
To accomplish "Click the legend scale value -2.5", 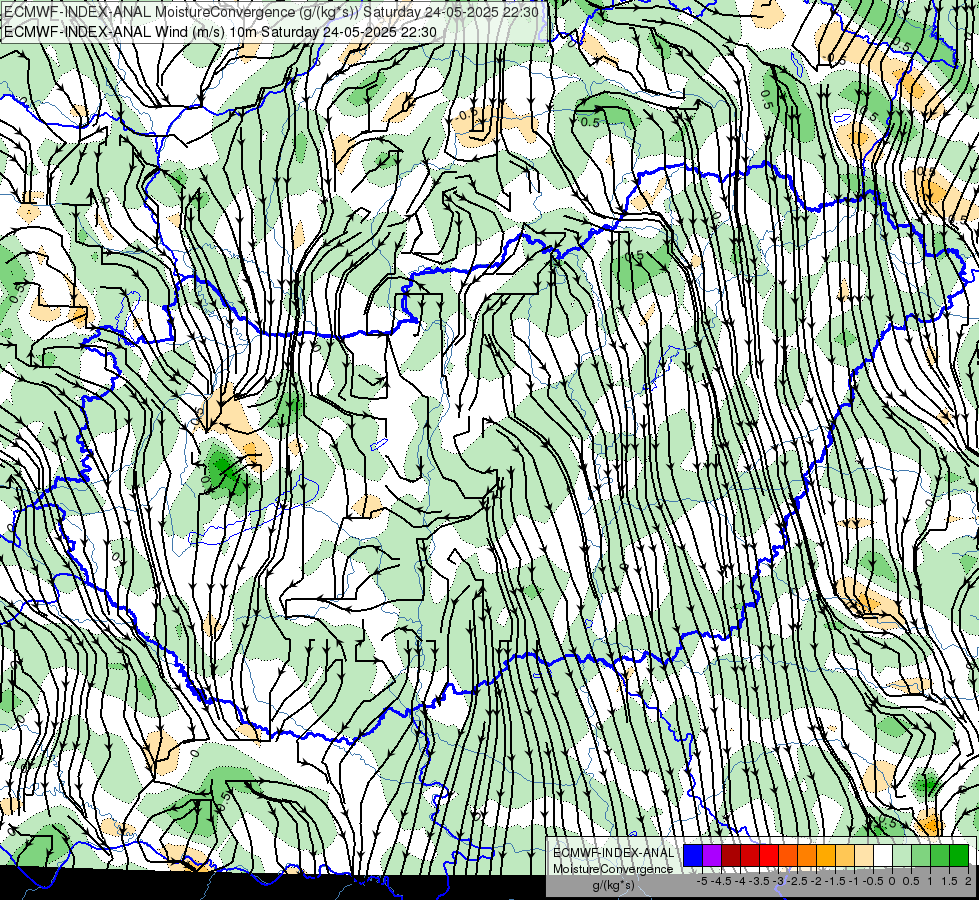I will 796,881.
